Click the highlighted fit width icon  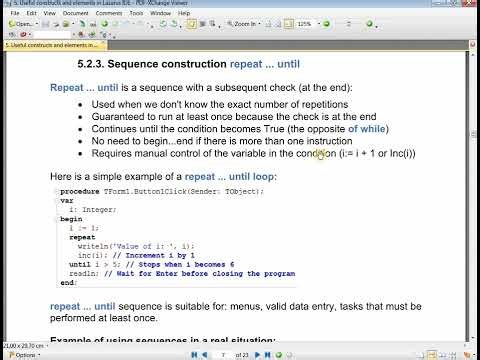(289, 24)
